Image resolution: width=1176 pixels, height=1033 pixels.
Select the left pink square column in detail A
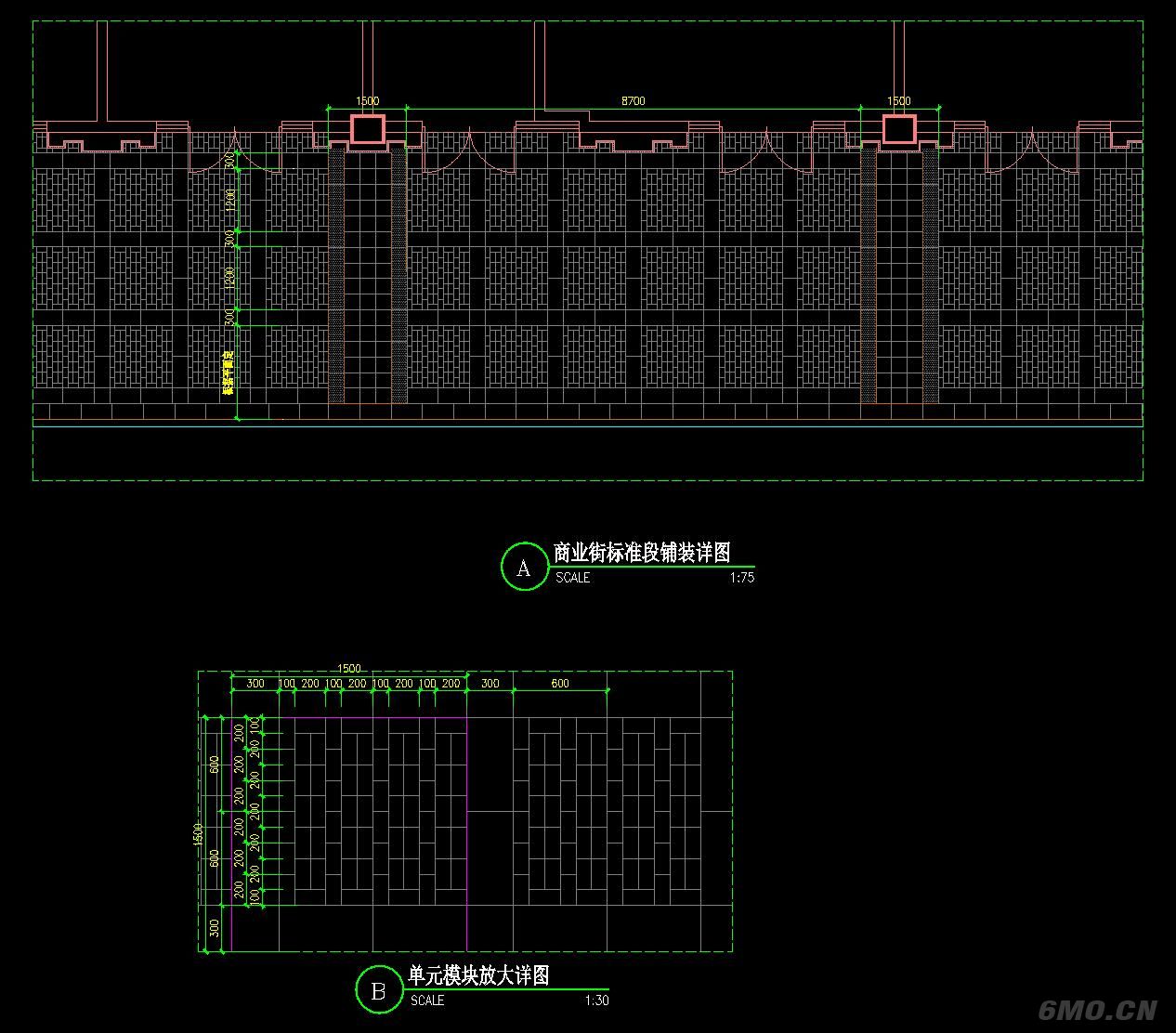click(x=368, y=129)
